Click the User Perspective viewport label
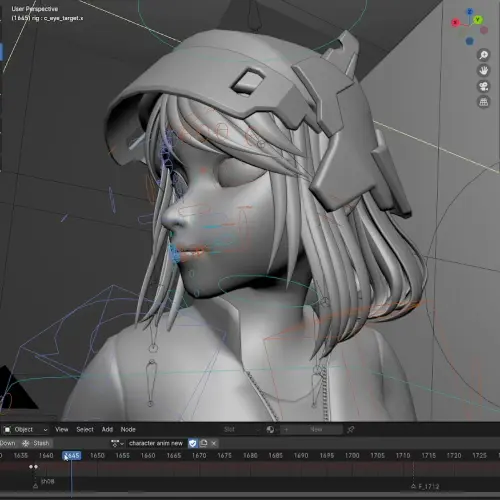 pos(35,9)
